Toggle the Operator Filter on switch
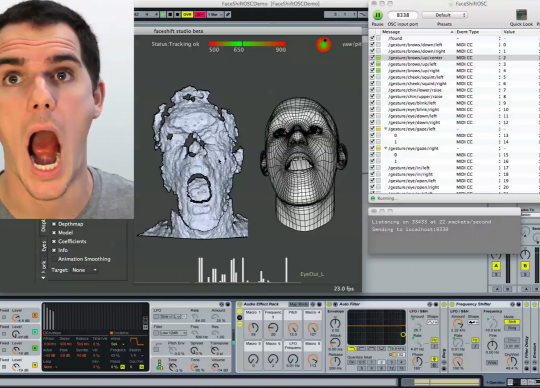Image resolution: width=540 pixels, height=388 pixels. (x=157, y=333)
